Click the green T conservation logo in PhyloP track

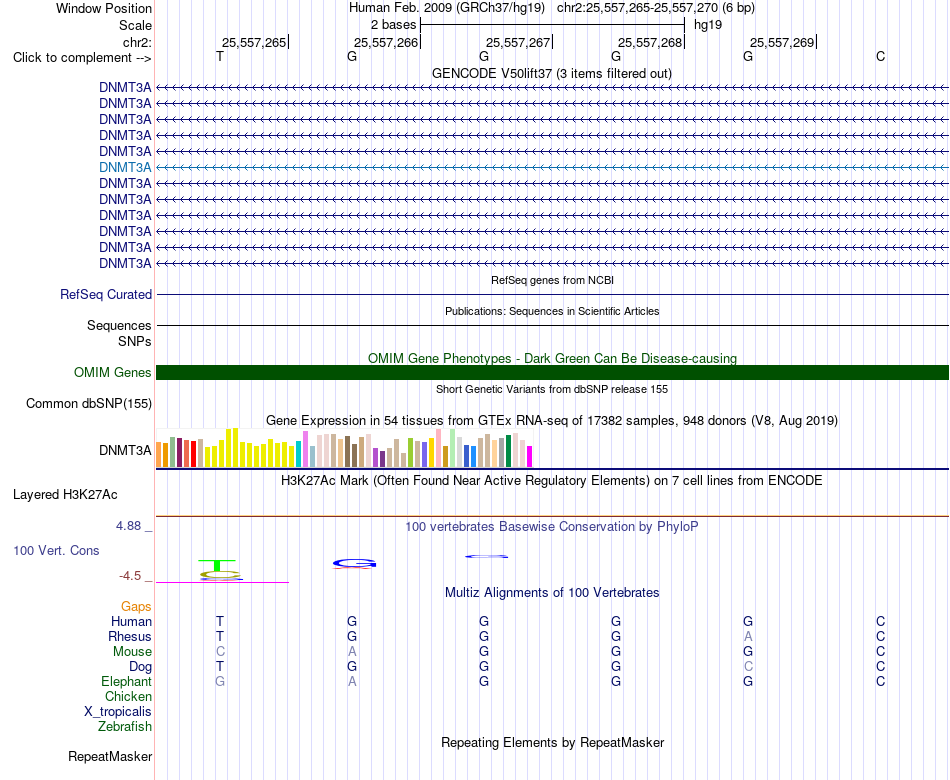pyautogui.click(x=217, y=565)
